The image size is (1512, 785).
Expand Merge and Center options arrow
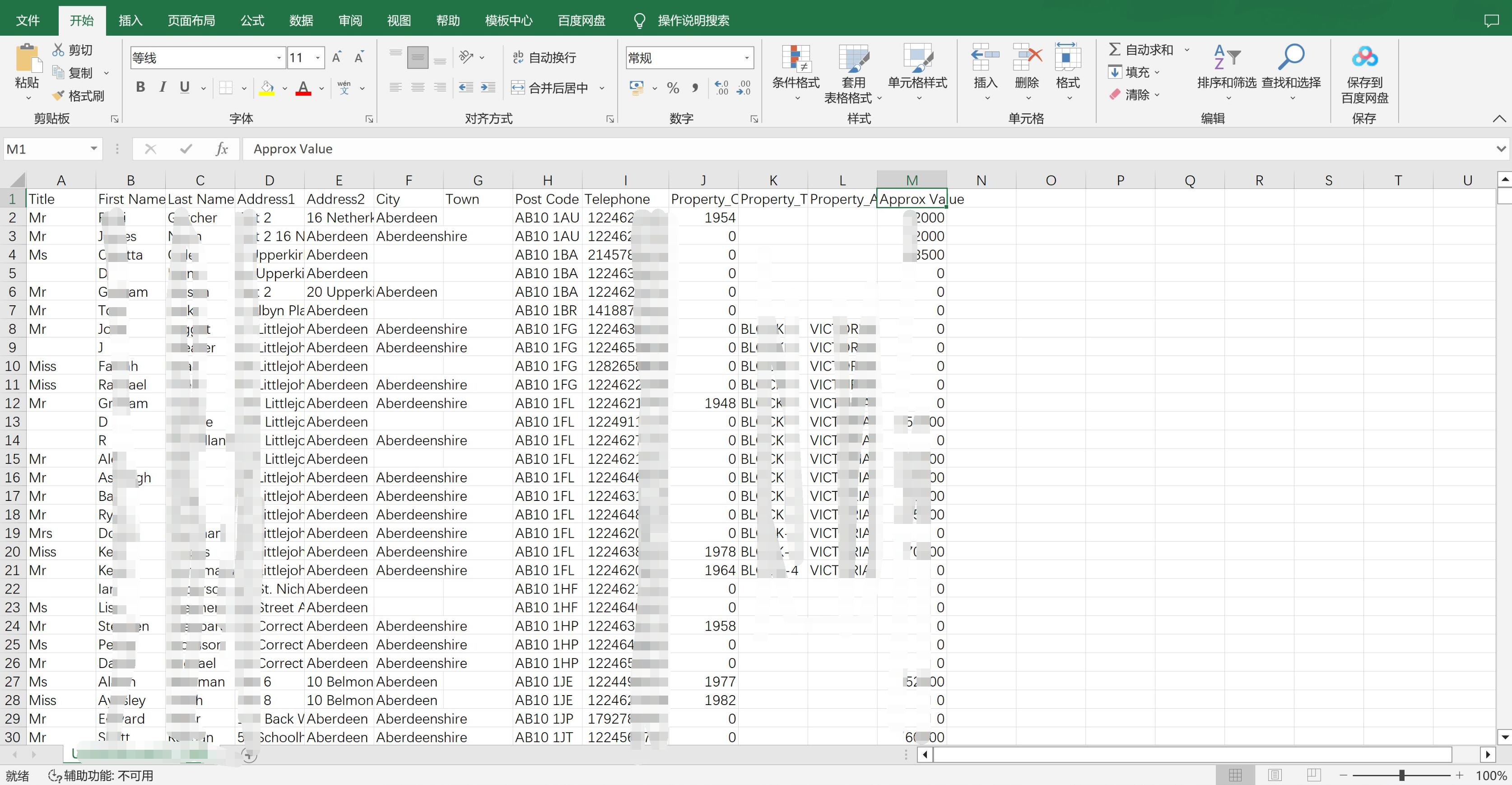(602, 88)
